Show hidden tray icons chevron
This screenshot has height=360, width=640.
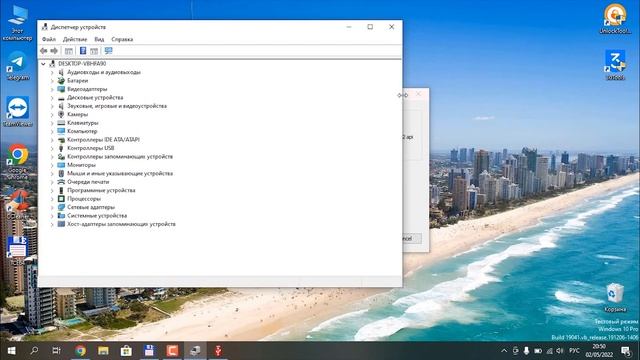click(504, 351)
